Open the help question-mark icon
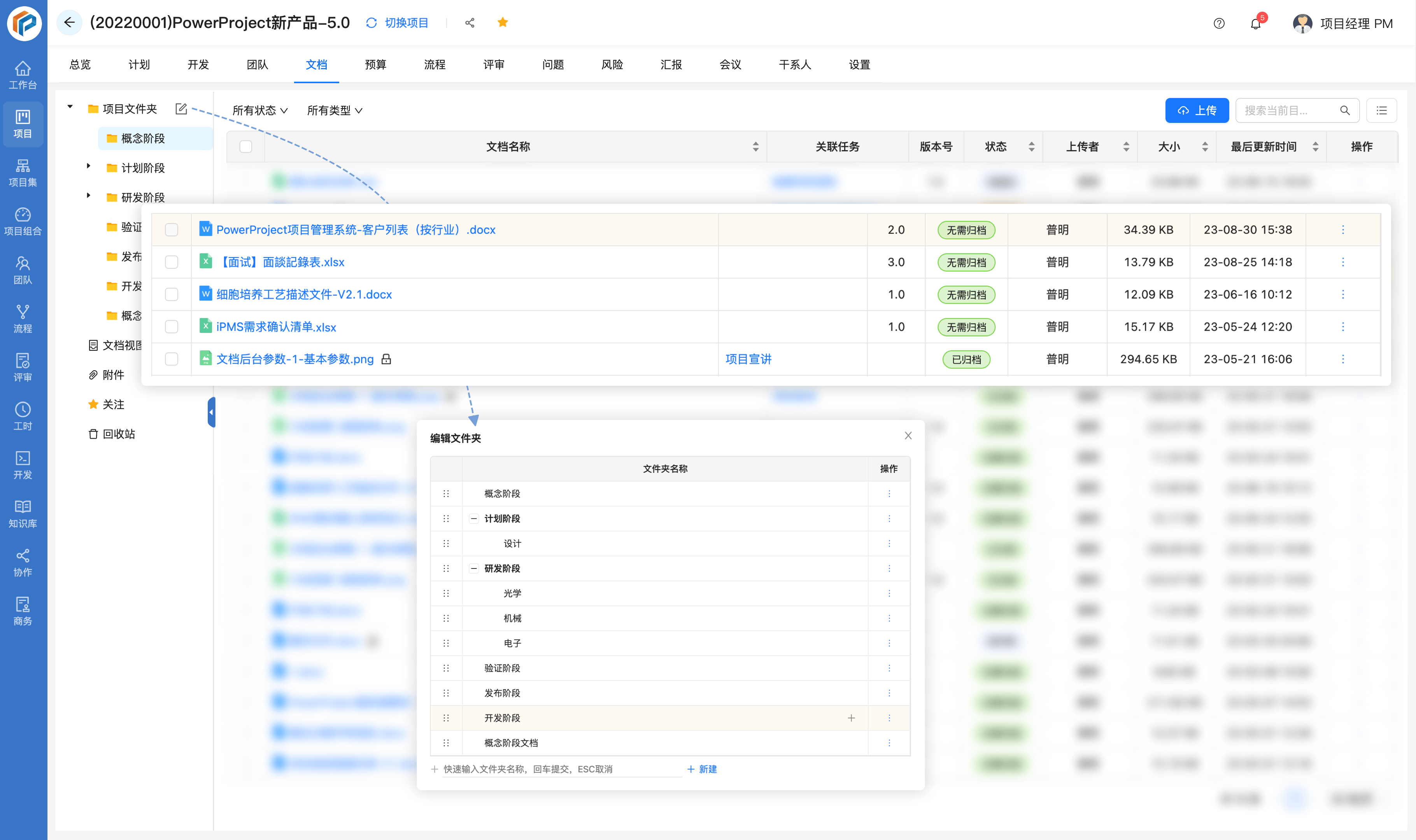Viewport: 1416px width, 840px height. tap(1218, 23)
